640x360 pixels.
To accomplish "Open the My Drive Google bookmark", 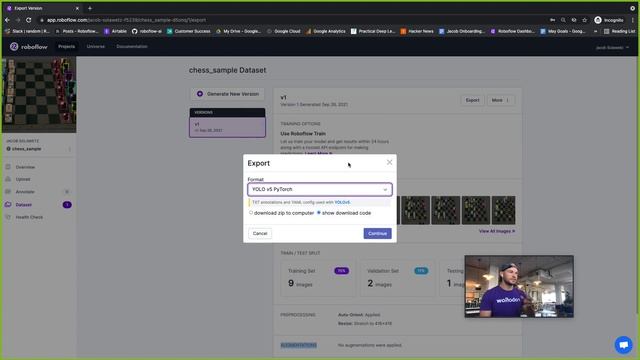I will [238, 31].
